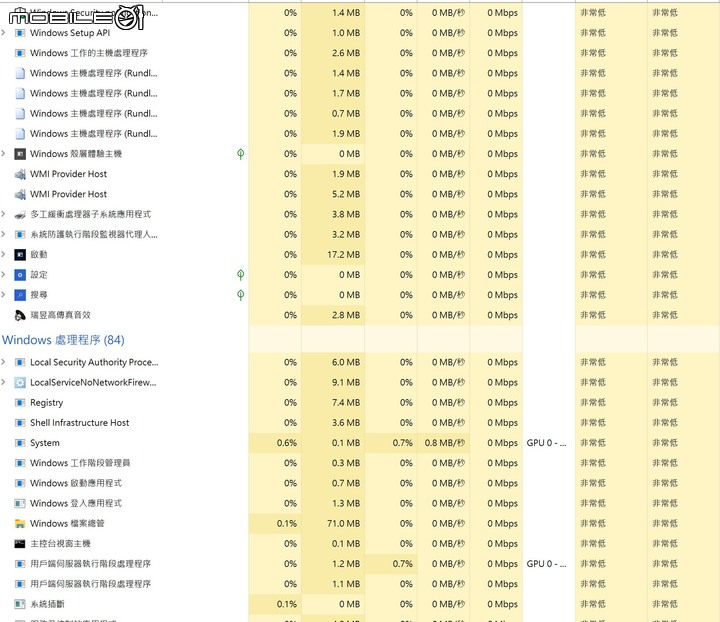Expand the 系統防護執行階段監視器代理人 process group

pyautogui.click(x=4, y=235)
